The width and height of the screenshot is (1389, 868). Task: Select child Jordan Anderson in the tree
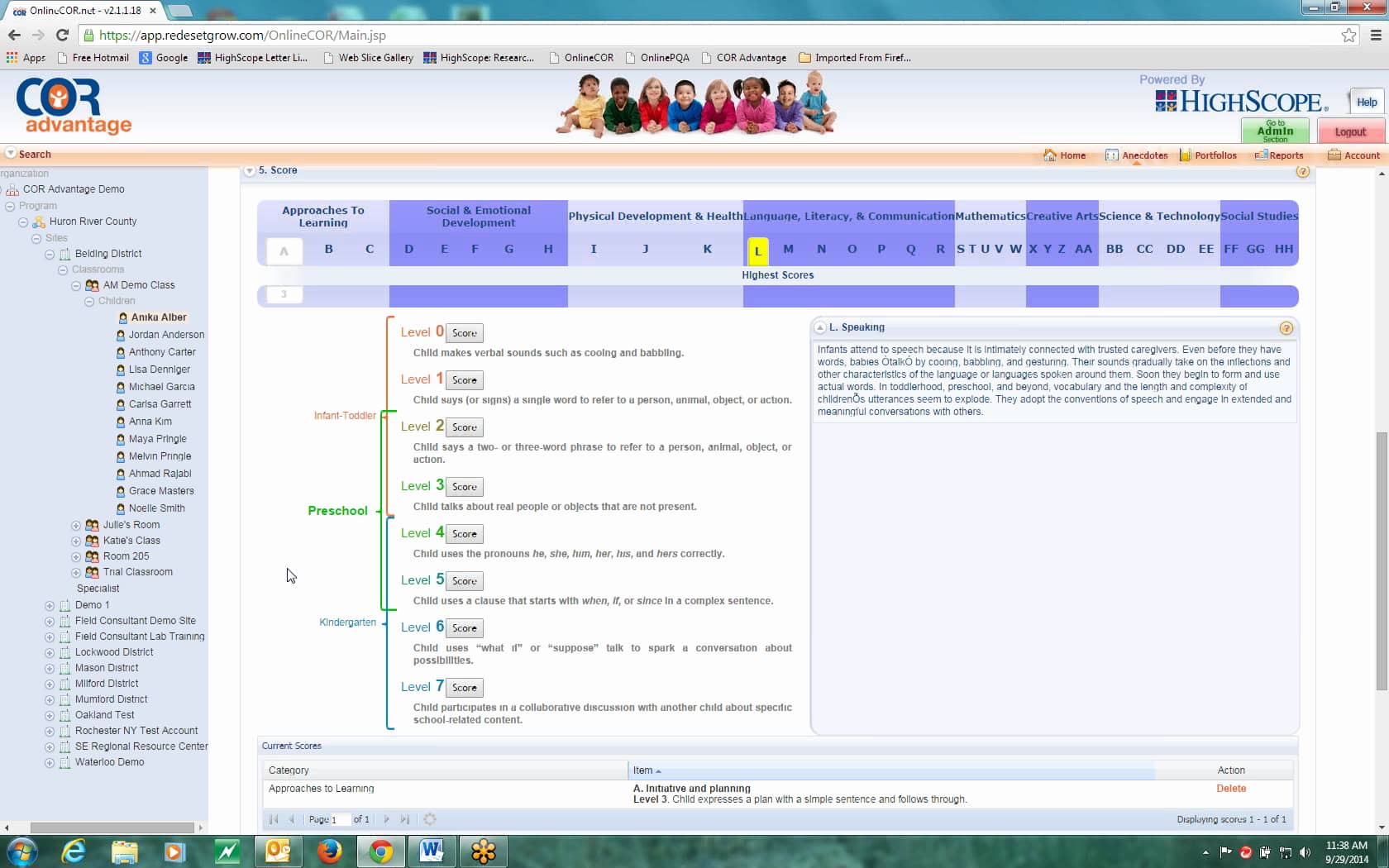(x=167, y=335)
